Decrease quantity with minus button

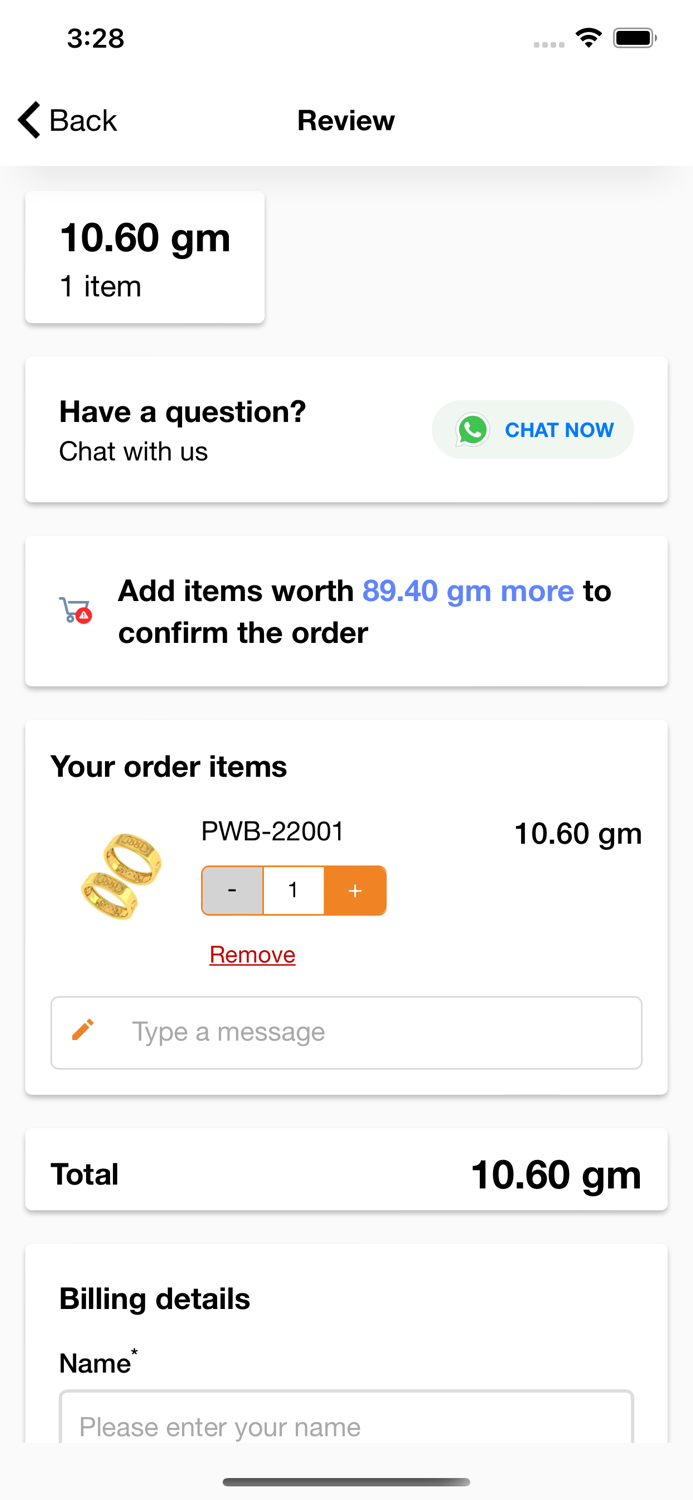[x=232, y=890]
